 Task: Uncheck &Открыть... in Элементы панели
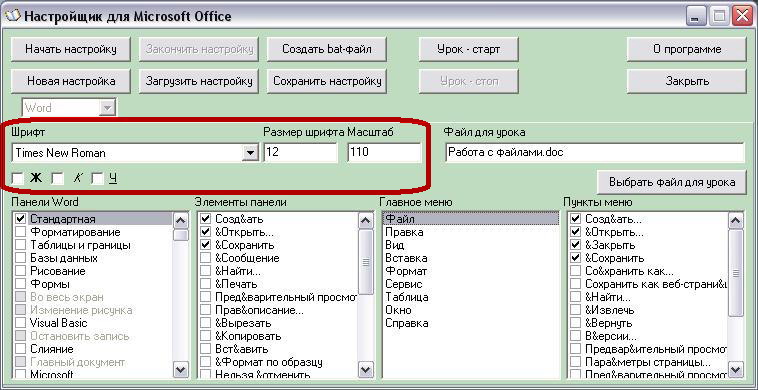205,232
